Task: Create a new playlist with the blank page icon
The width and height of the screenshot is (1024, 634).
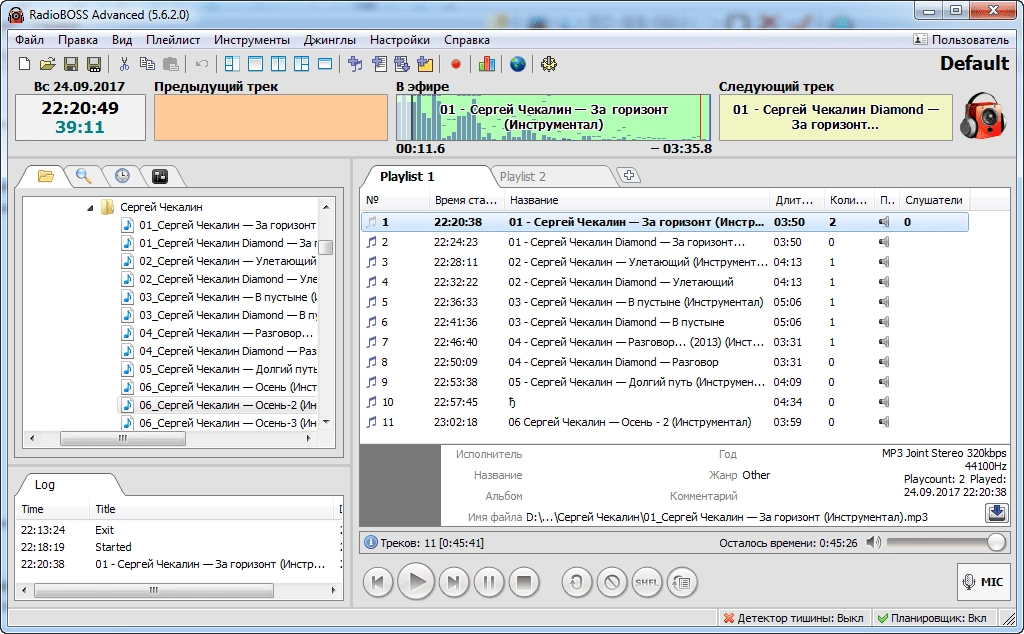Action: pos(24,64)
